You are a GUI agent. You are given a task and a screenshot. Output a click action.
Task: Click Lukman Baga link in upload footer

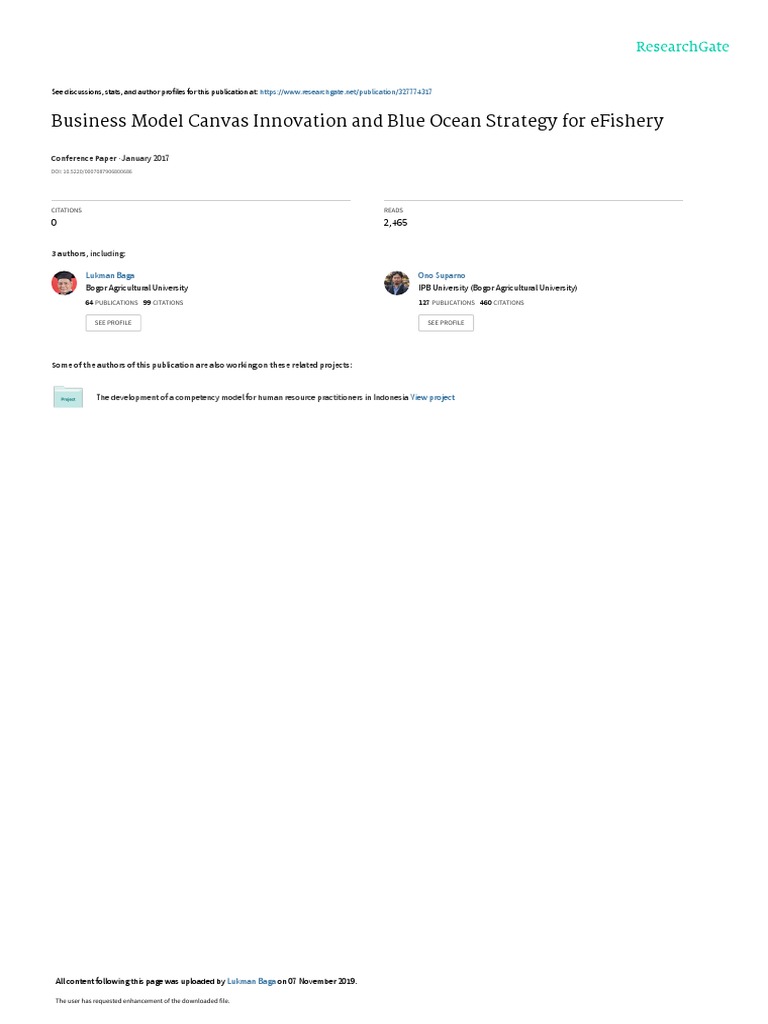251,981
